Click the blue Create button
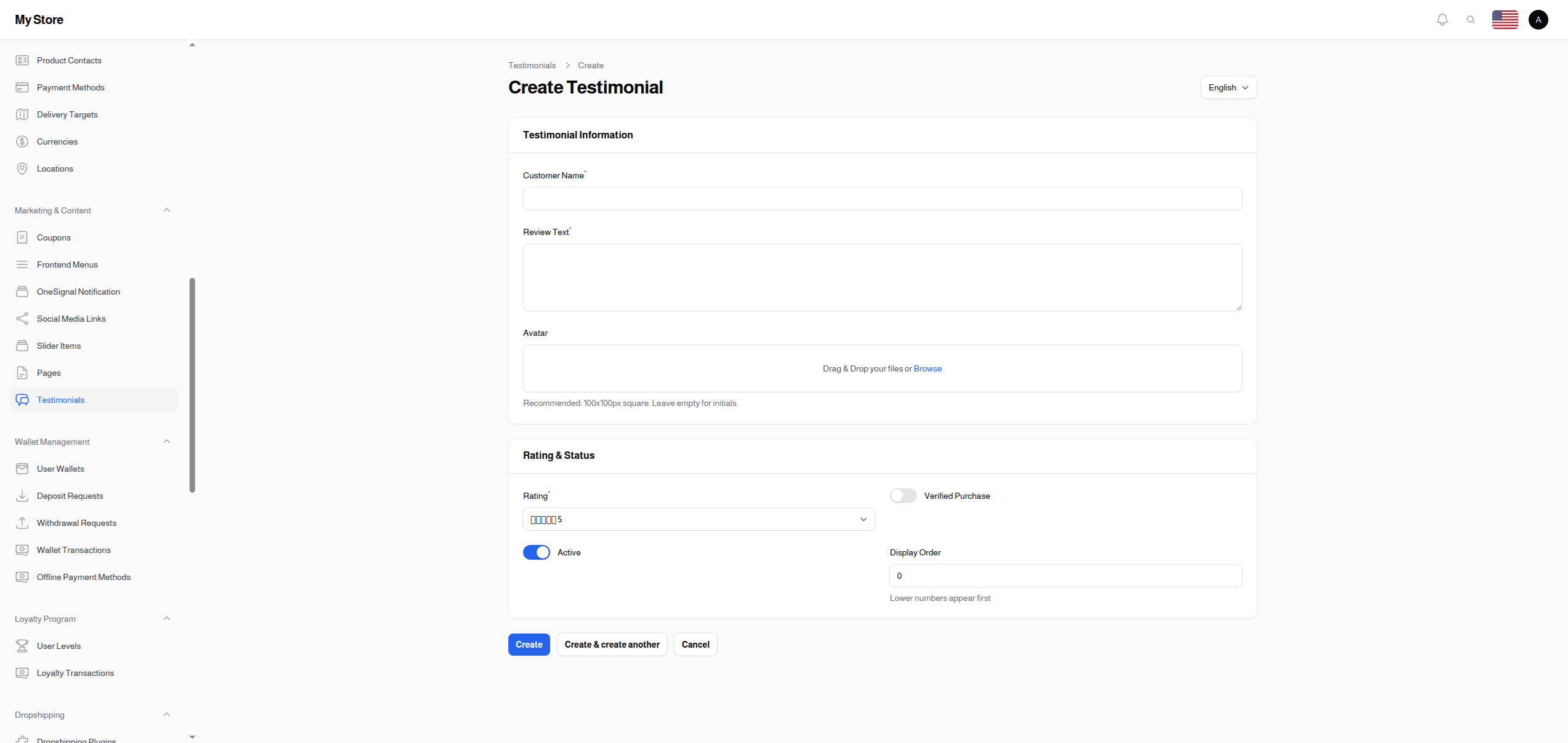The image size is (1568, 743). (529, 645)
